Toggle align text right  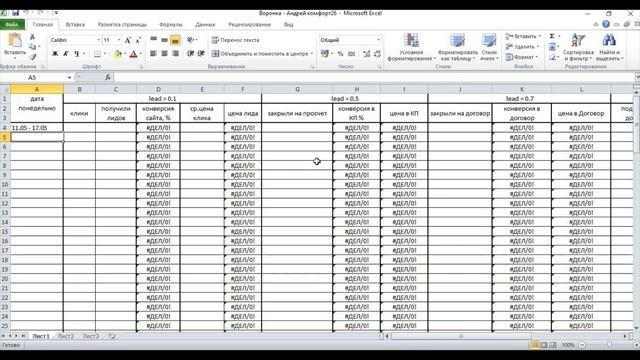point(175,53)
